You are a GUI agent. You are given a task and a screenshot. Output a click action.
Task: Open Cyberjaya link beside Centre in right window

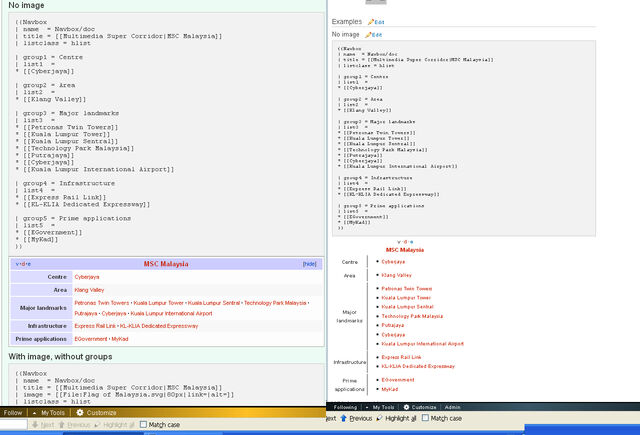pyautogui.click(x=393, y=262)
